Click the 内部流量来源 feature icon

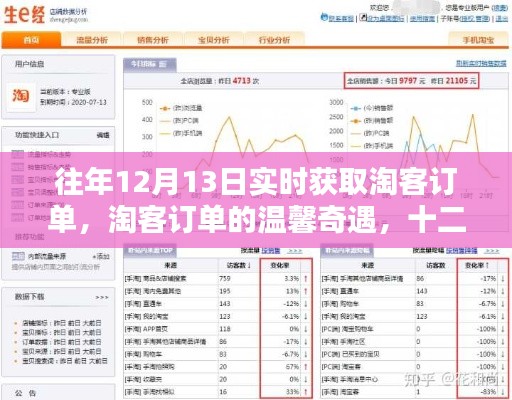tap(18, 256)
